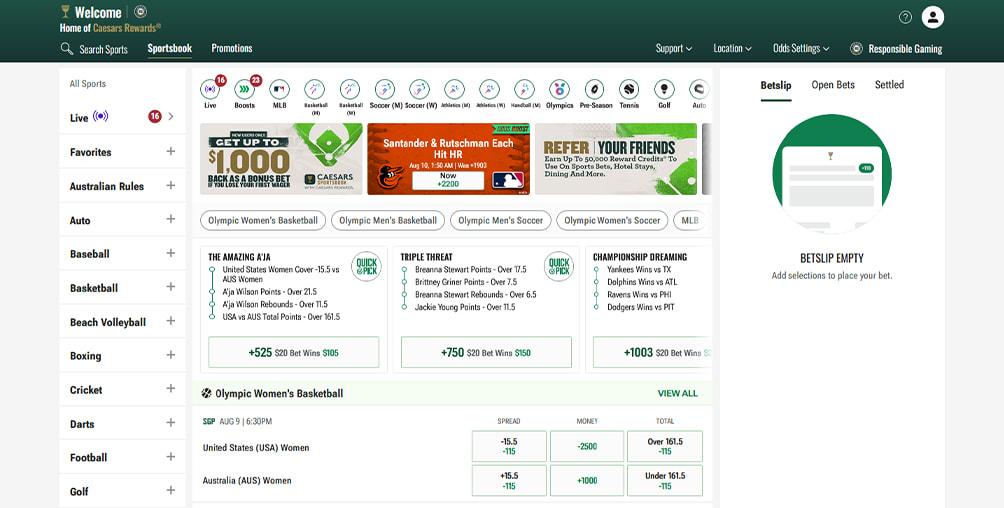Open the $1,000 bonus bet banner
1004x508 pixels.
281,159
